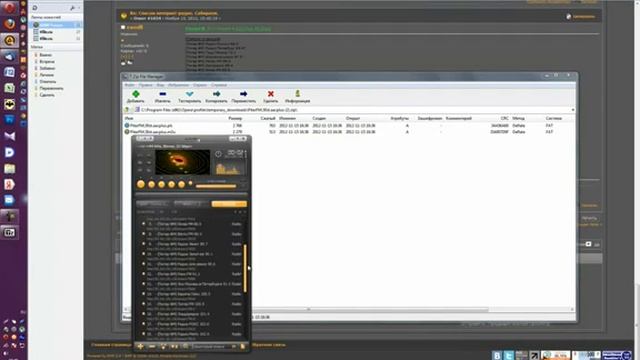Click the VK 'B' social icon in page footer
The image size is (640, 360).
[x=497, y=355]
